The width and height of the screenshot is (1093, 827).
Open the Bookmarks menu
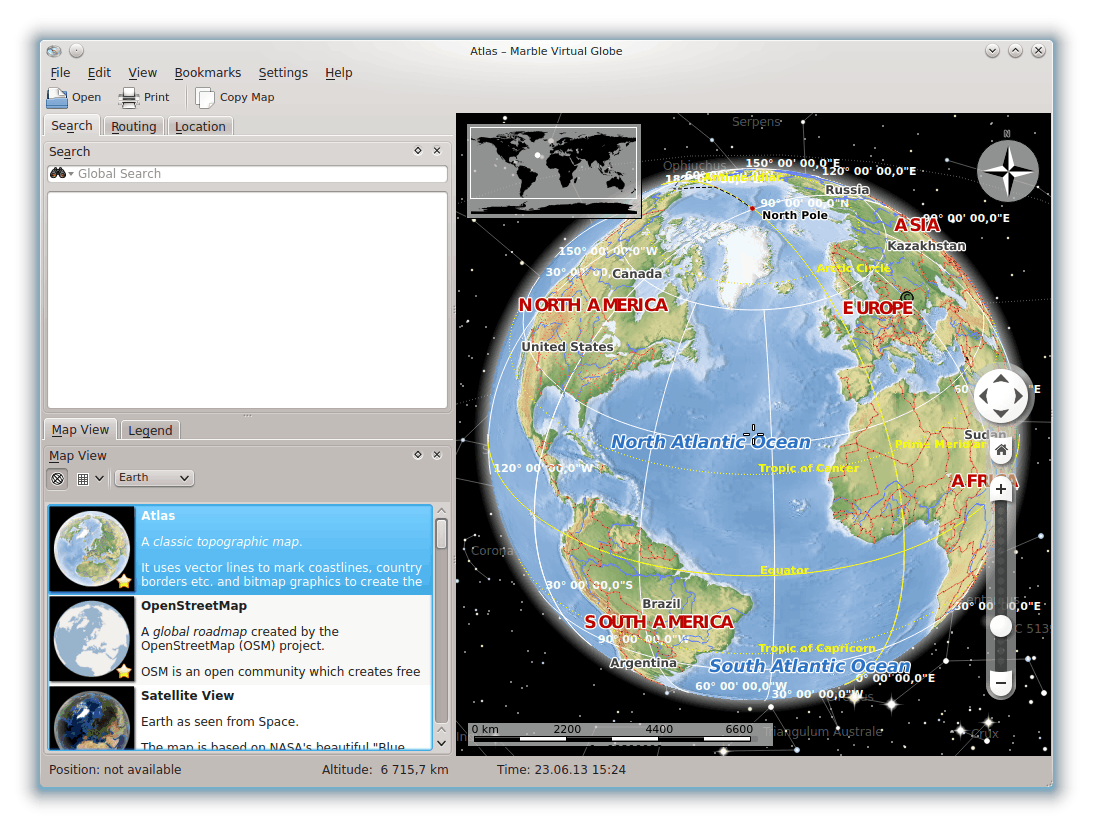point(208,73)
